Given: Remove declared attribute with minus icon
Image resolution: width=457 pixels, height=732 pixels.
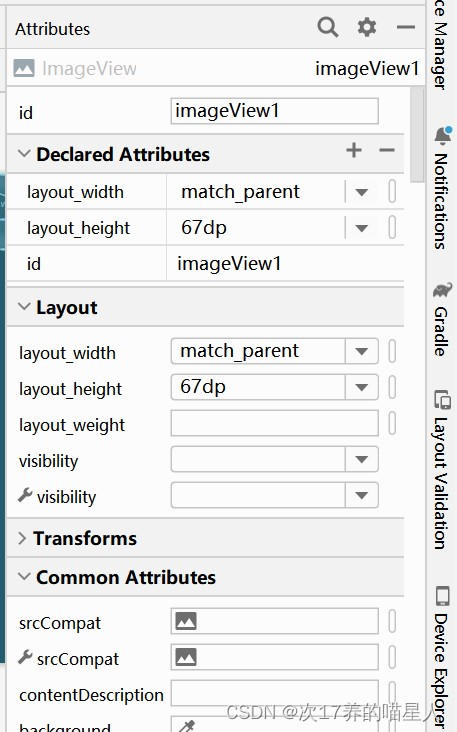Looking at the screenshot, I should pyautogui.click(x=387, y=150).
